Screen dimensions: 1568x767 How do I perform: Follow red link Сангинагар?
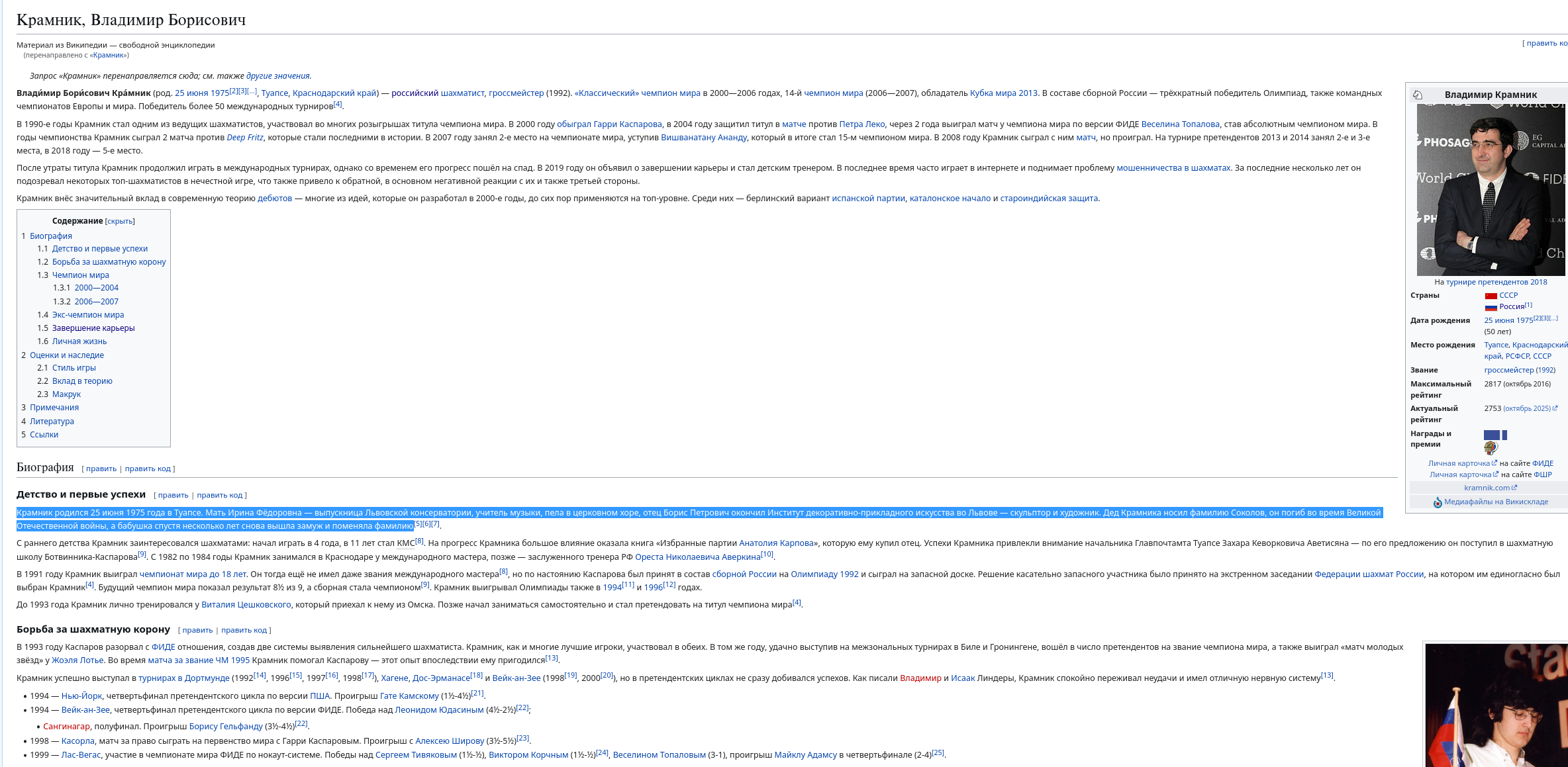pos(66,726)
